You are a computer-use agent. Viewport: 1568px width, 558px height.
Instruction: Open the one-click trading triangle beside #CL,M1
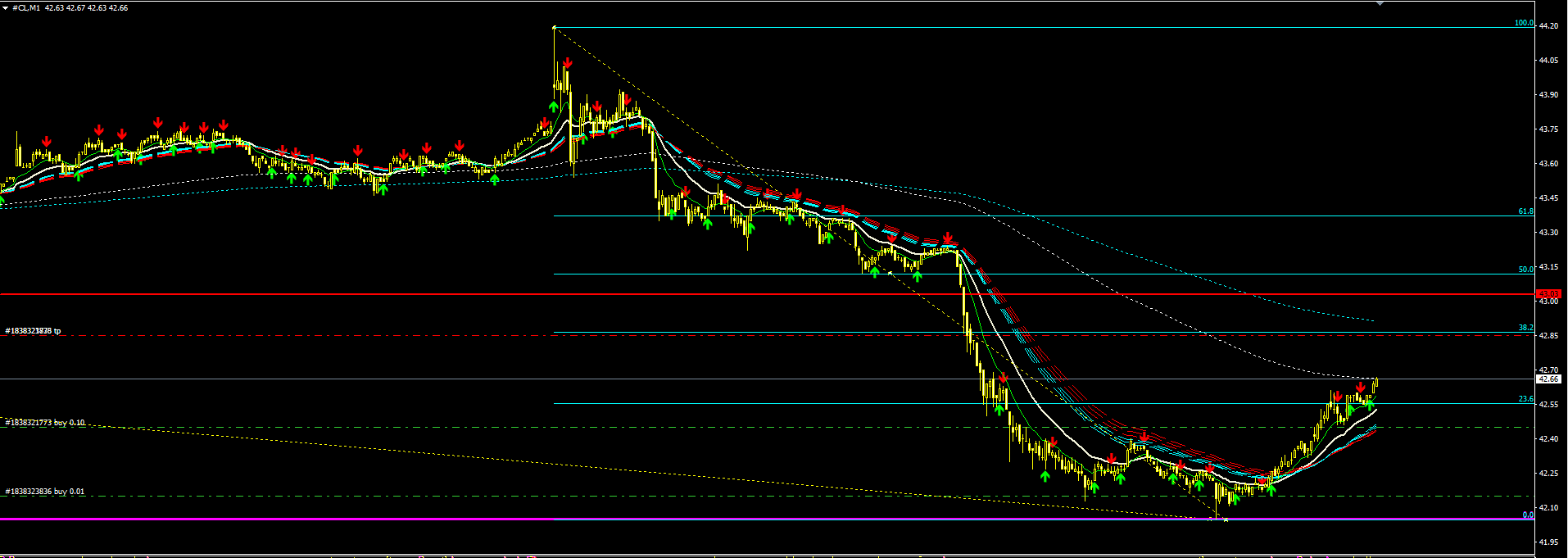click(6, 7)
